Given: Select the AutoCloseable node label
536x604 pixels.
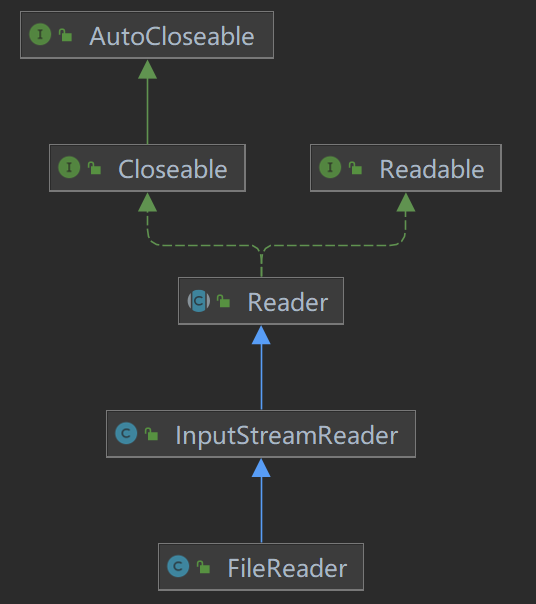Looking at the screenshot, I should [x=172, y=36].
